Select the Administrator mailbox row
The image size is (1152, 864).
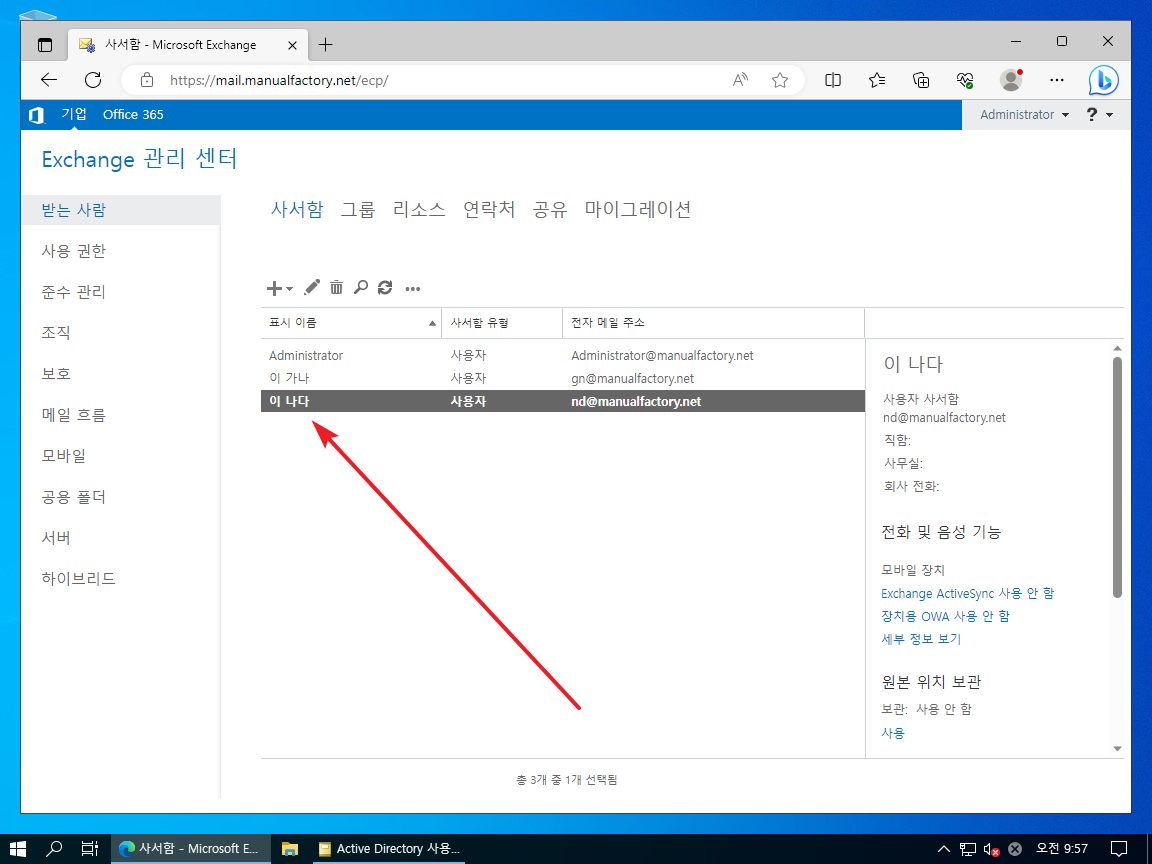click(563, 356)
